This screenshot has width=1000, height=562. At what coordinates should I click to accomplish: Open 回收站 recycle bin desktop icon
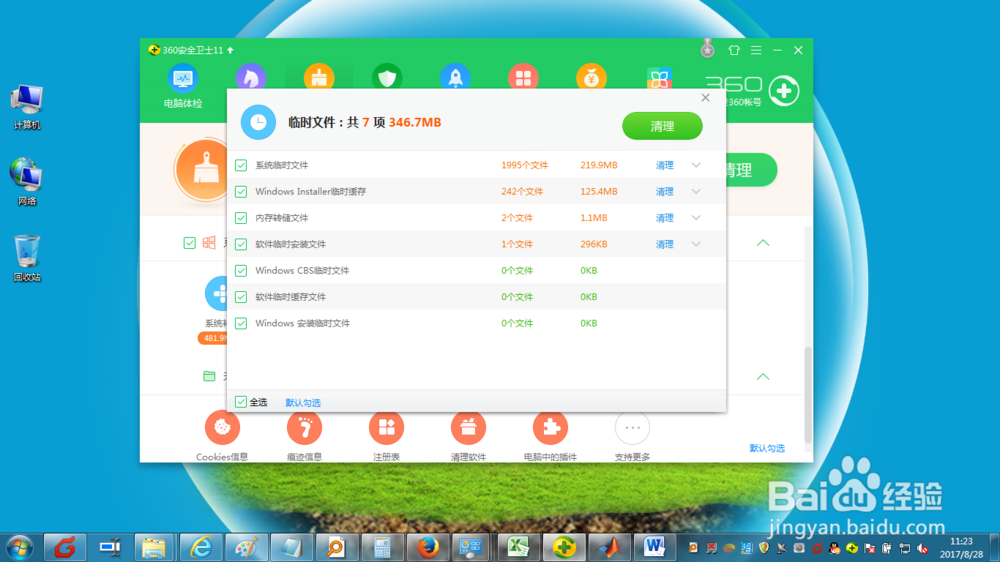tap(27, 258)
